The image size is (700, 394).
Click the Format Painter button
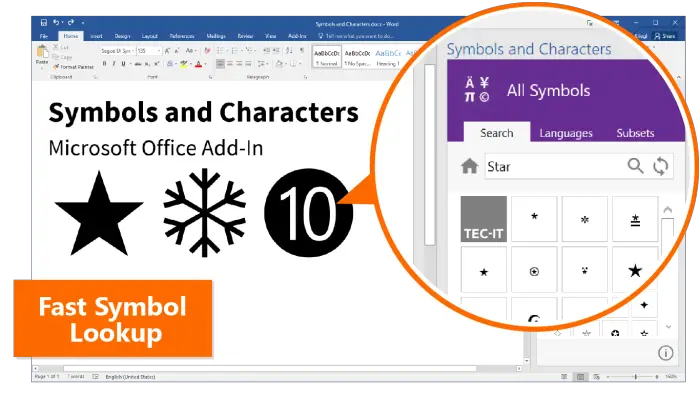[74, 67]
